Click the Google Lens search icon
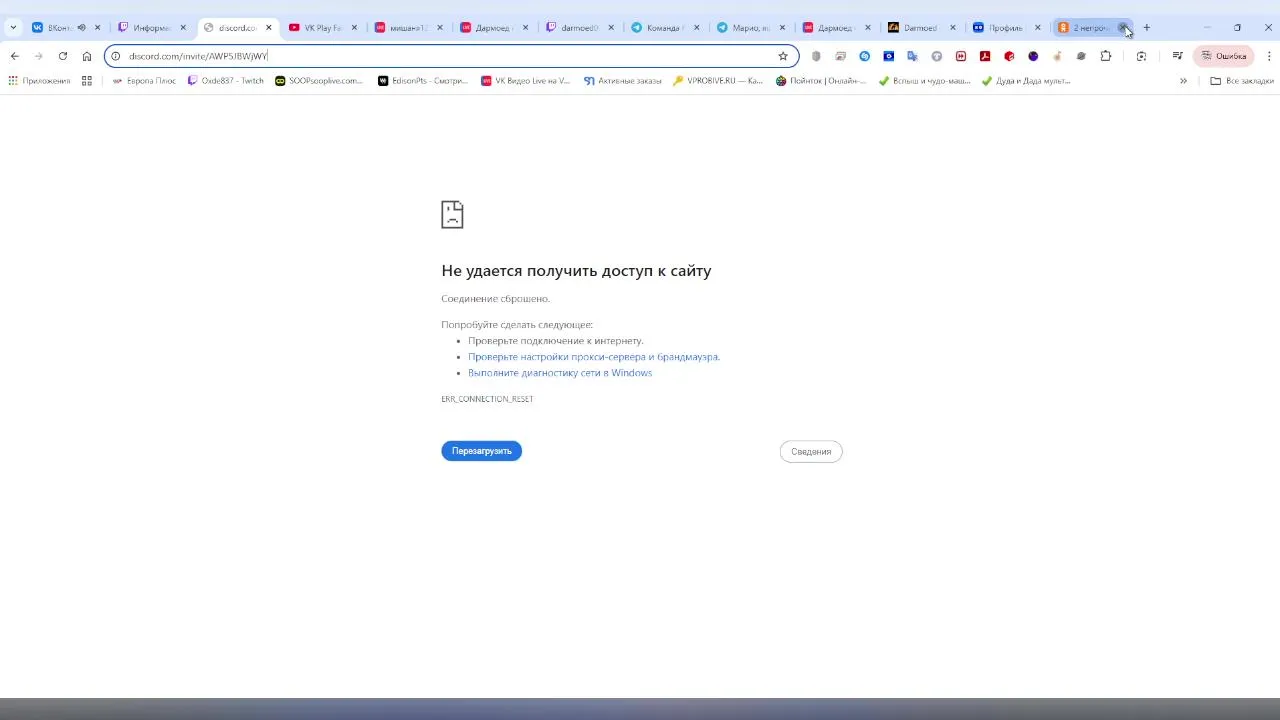The height and width of the screenshot is (720, 1280). (1141, 56)
